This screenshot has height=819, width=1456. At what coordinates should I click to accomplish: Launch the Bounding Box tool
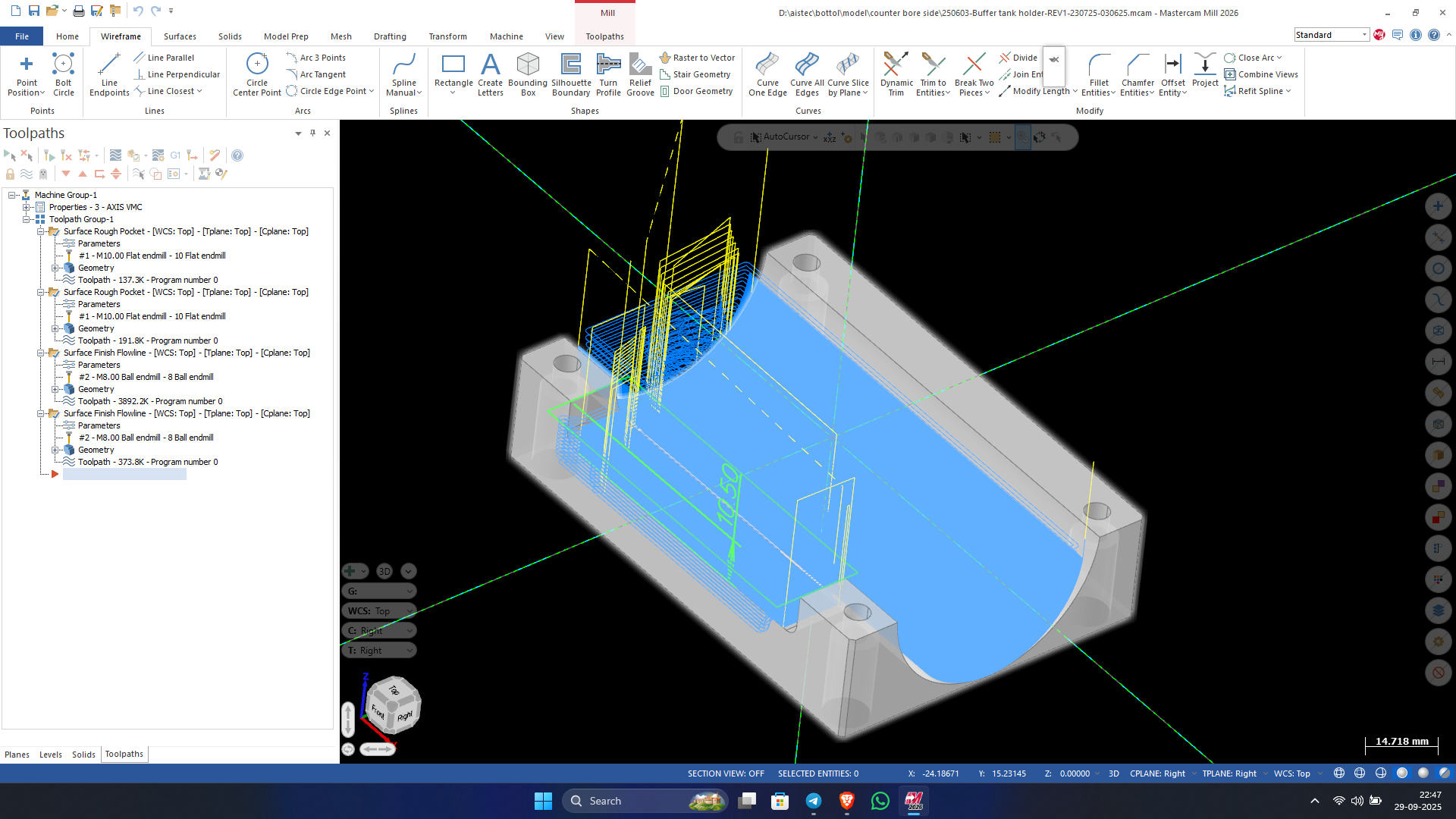click(528, 74)
